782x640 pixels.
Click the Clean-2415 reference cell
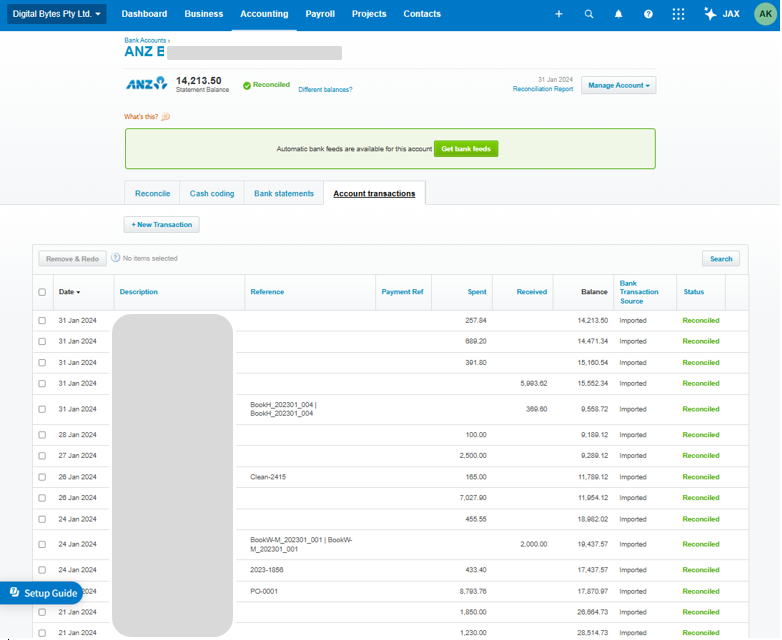(x=268, y=477)
